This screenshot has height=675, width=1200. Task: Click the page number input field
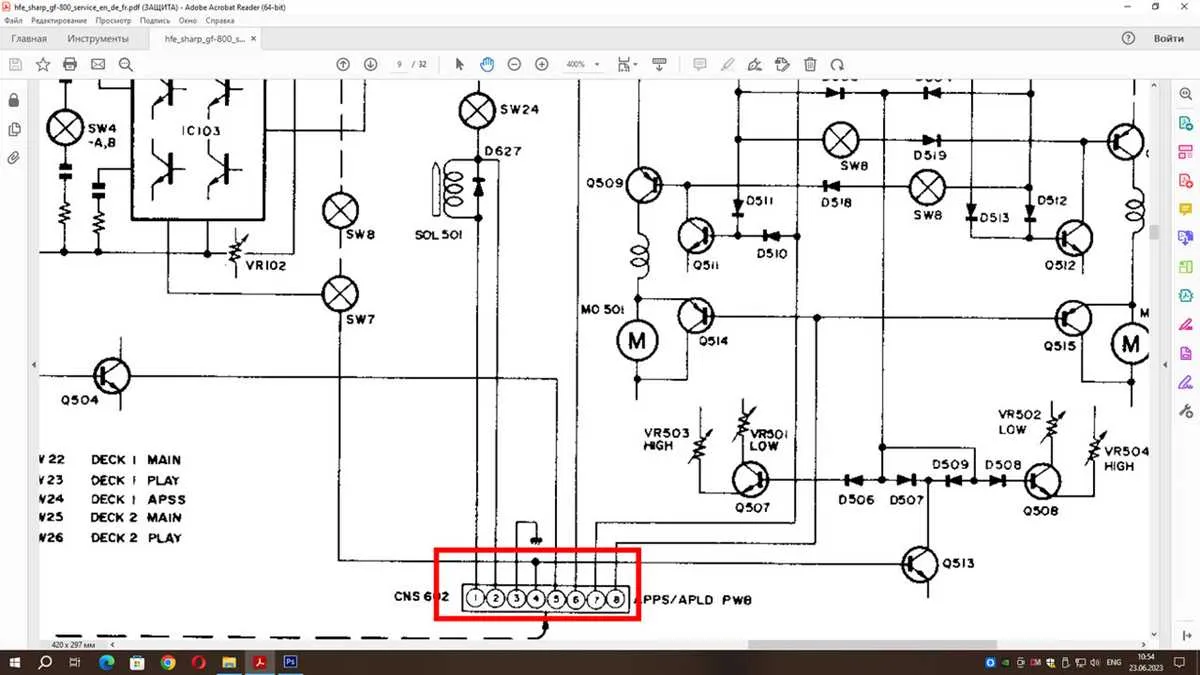coord(400,64)
